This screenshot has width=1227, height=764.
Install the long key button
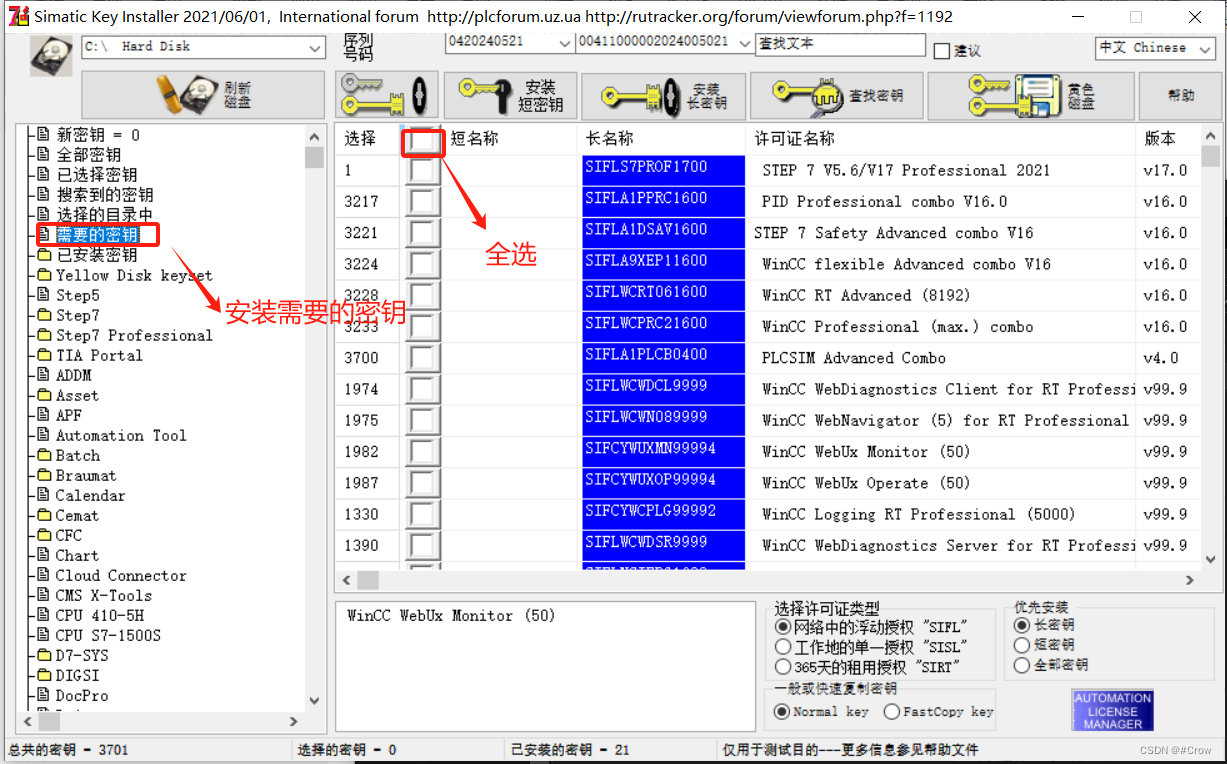pyautogui.click(x=664, y=96)
